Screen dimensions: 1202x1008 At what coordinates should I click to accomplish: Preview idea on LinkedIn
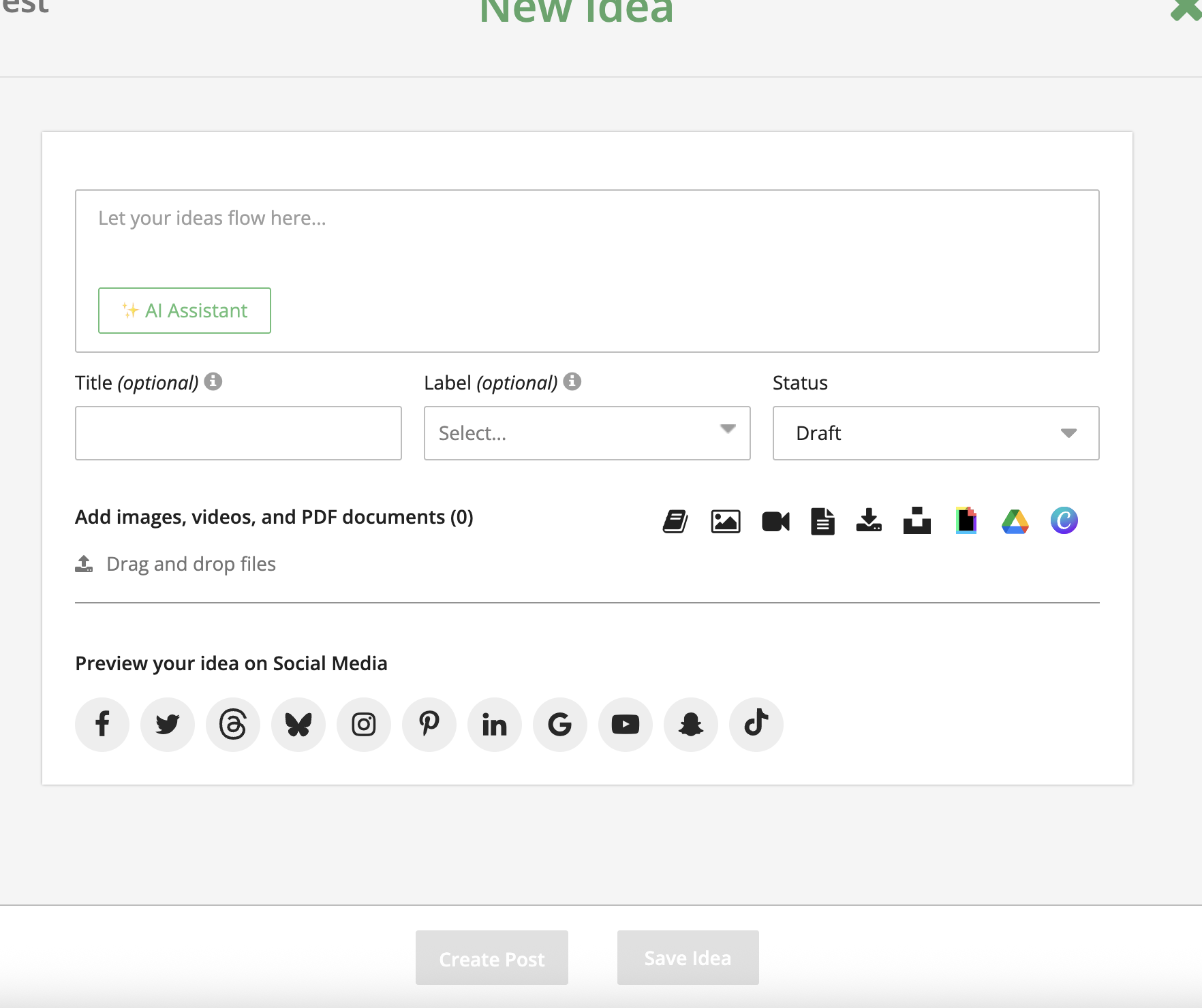pos(495,725)
